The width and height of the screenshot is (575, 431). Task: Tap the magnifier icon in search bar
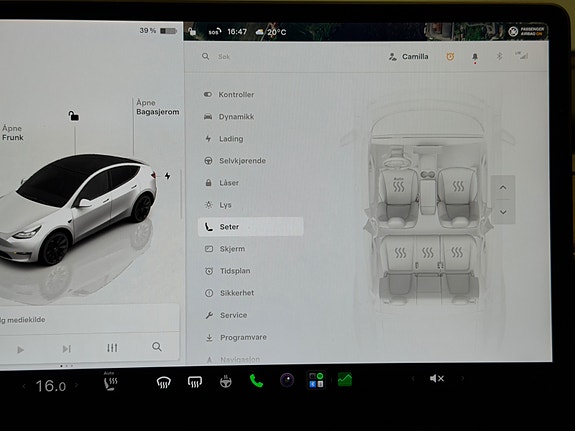tap(206, 56)
